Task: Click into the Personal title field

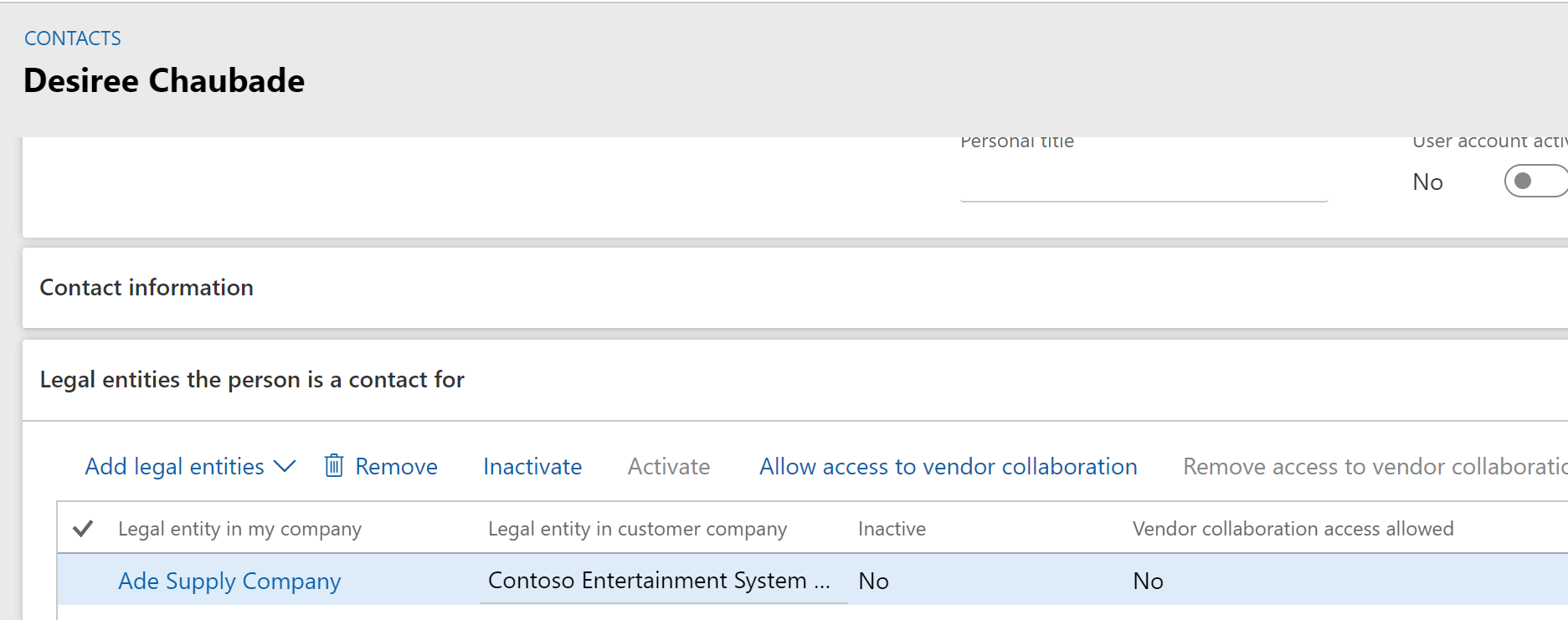Action: coord(1143,182)
